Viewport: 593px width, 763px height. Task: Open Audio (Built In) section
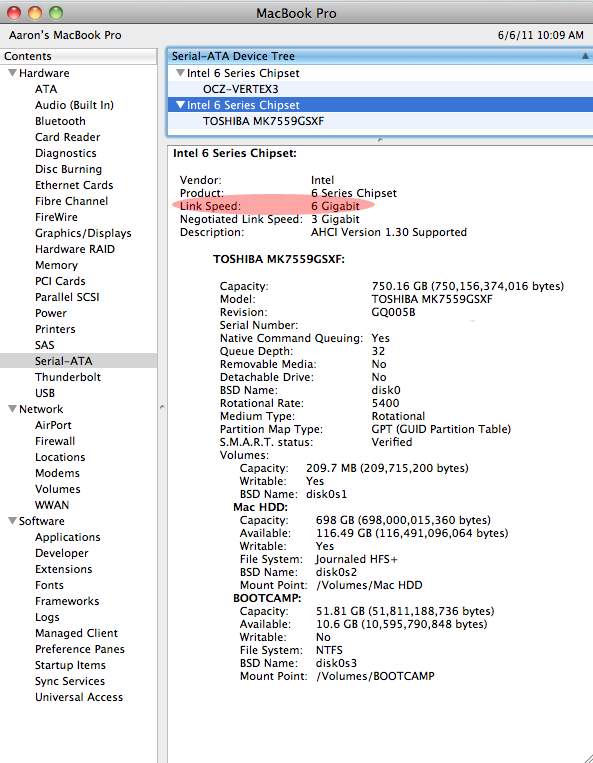tap(74, 105)
